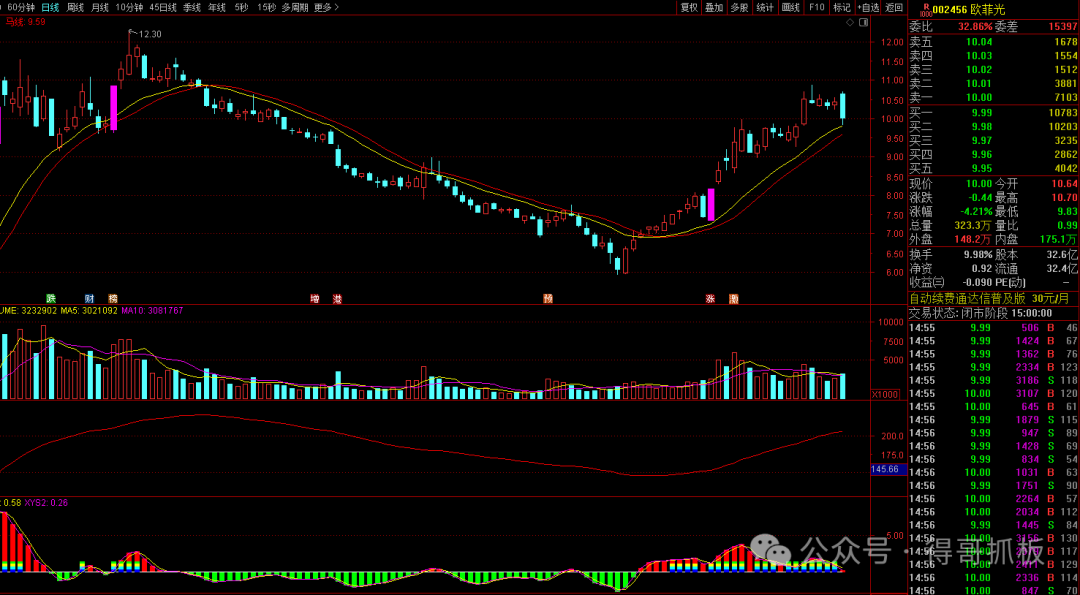Image resolution: width=1080 pixels, height=595 pixels.
Task: Click the MA10: 3081767 volume label
Action: click(x=152, y=311)
